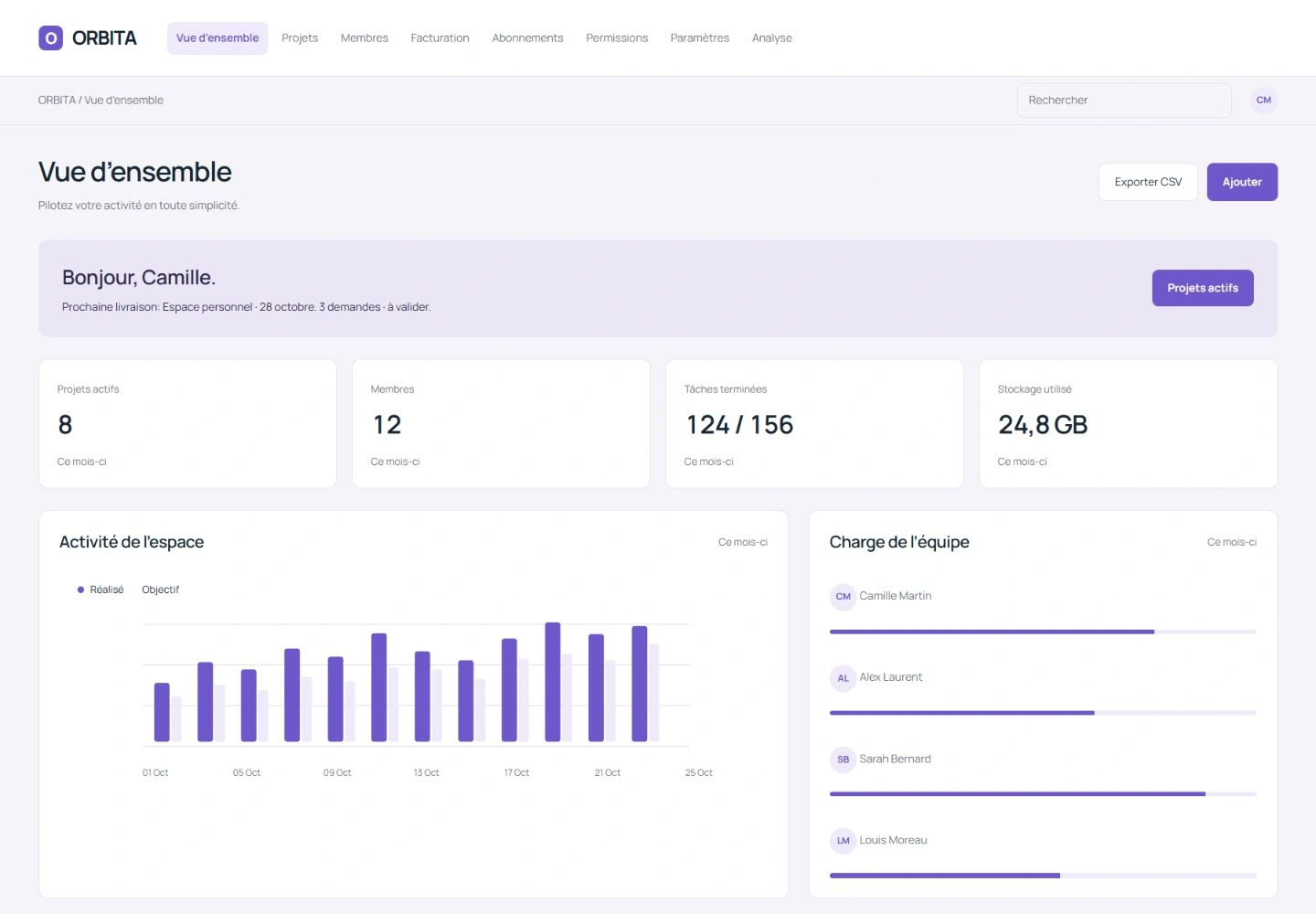
Task: Click Sarah Bernard's workload progress bar
Action: (x=1043, y=794)
